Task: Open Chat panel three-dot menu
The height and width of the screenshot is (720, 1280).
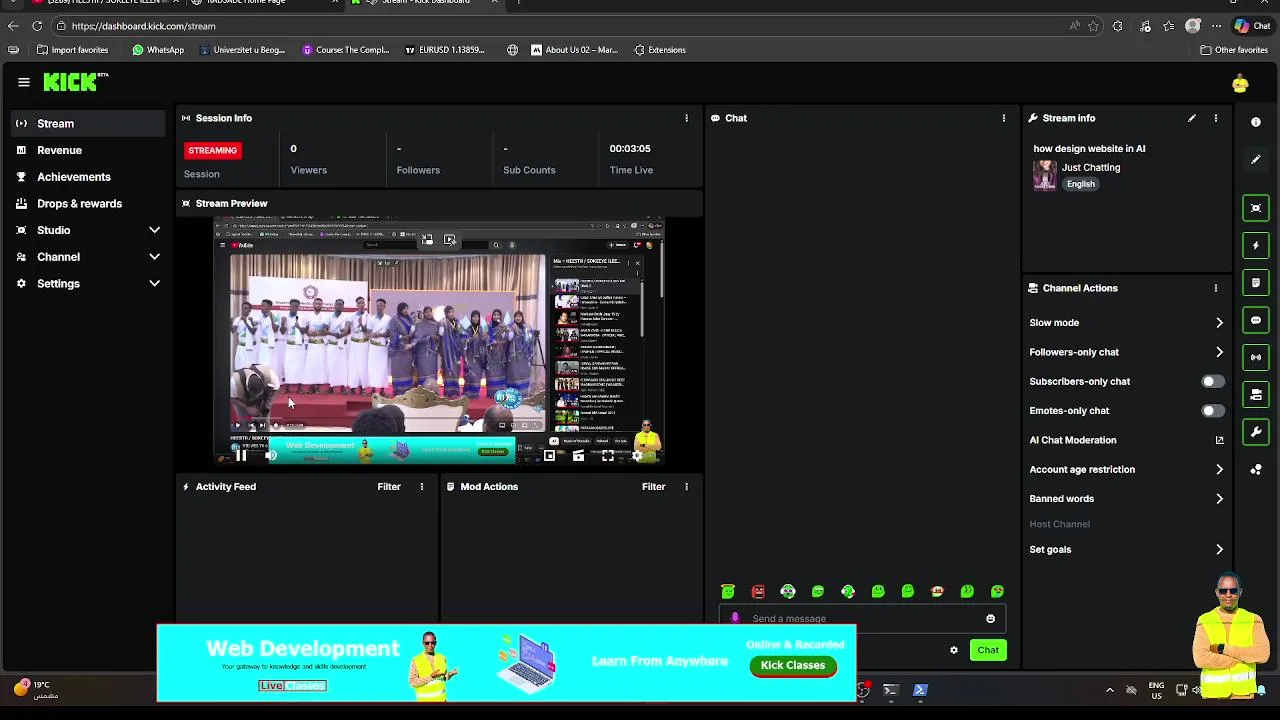Action: [1004, 118]
